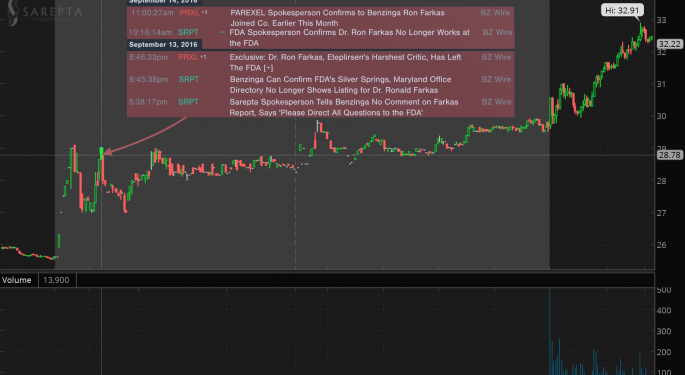Open the PAREXEL Spokesperson Confirms headline
The width and height of the screenshot is (685, 375).
pos(337,18)
